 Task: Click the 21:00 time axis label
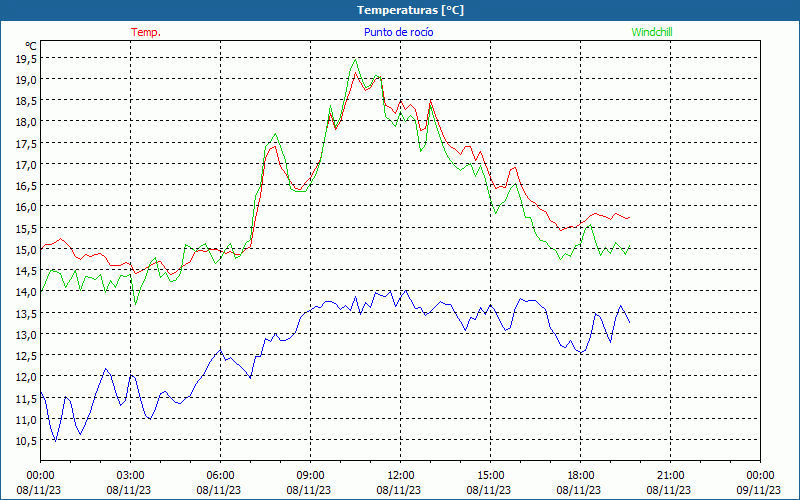[670, 476]
